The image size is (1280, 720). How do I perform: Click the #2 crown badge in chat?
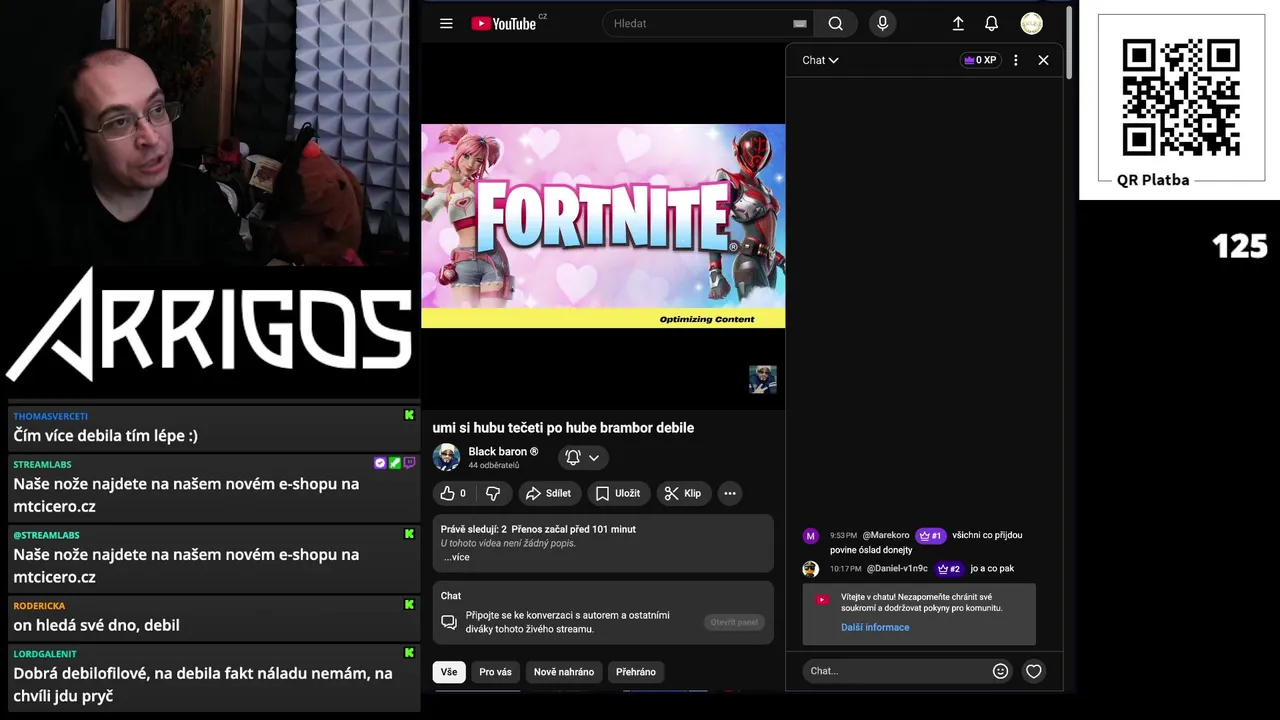coord(949,569)
